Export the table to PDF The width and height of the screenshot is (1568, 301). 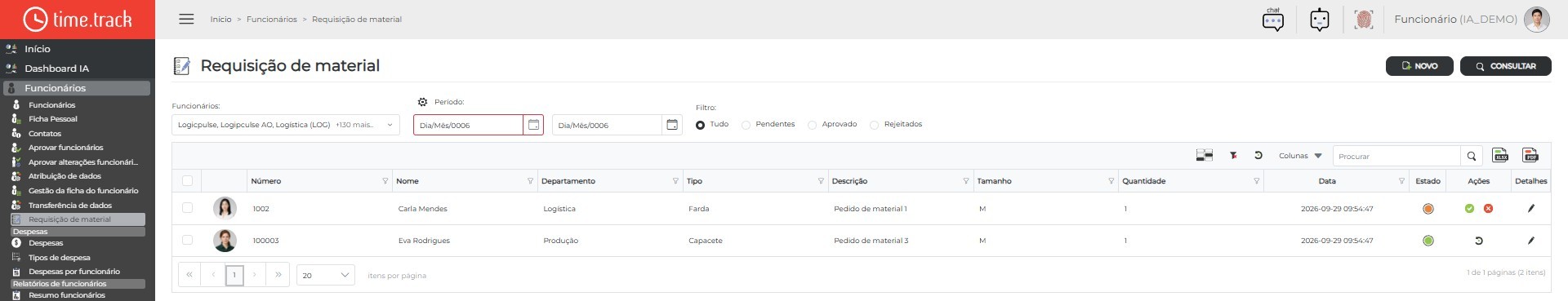pyautogui.click(x=1530, y=155)
